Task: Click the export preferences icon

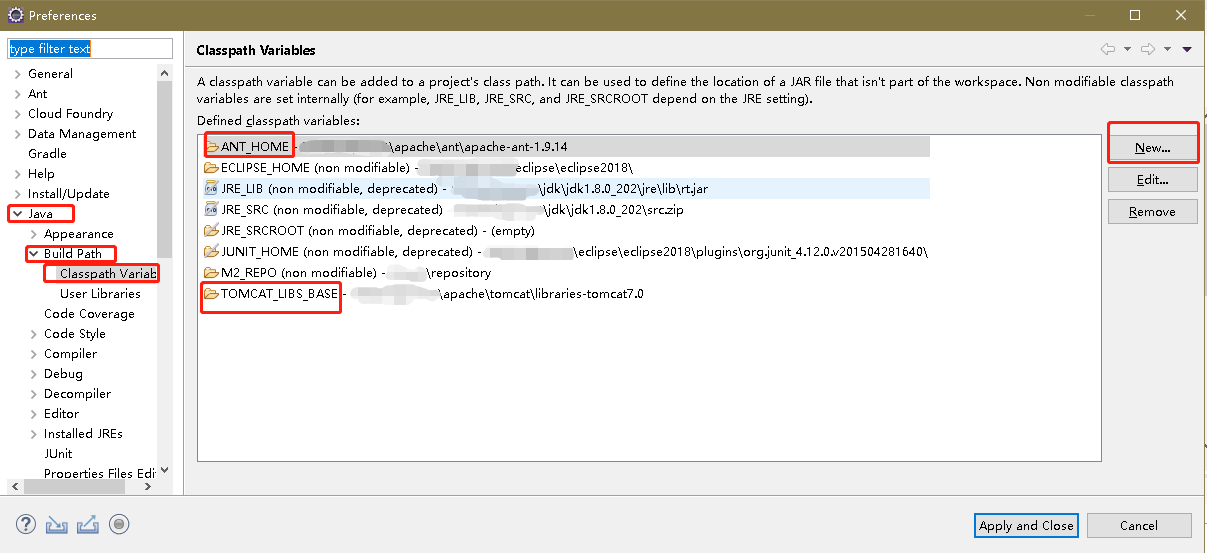Action: (87, 524)
